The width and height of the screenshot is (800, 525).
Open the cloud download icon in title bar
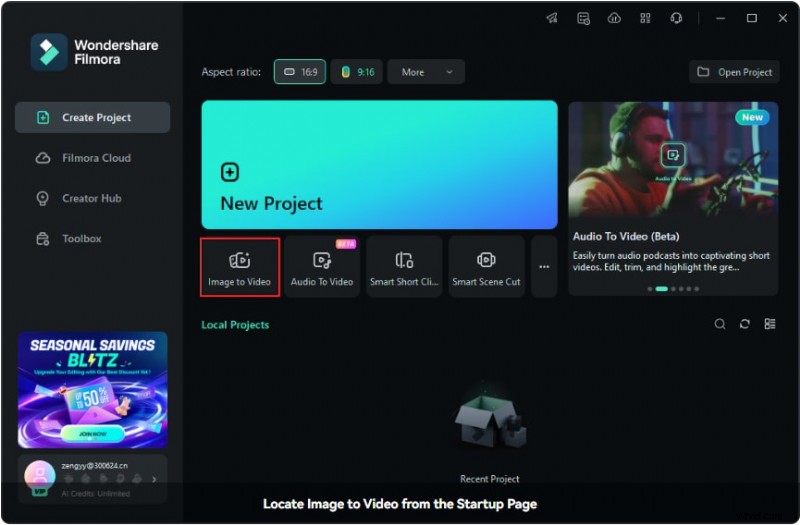point(614,18)
